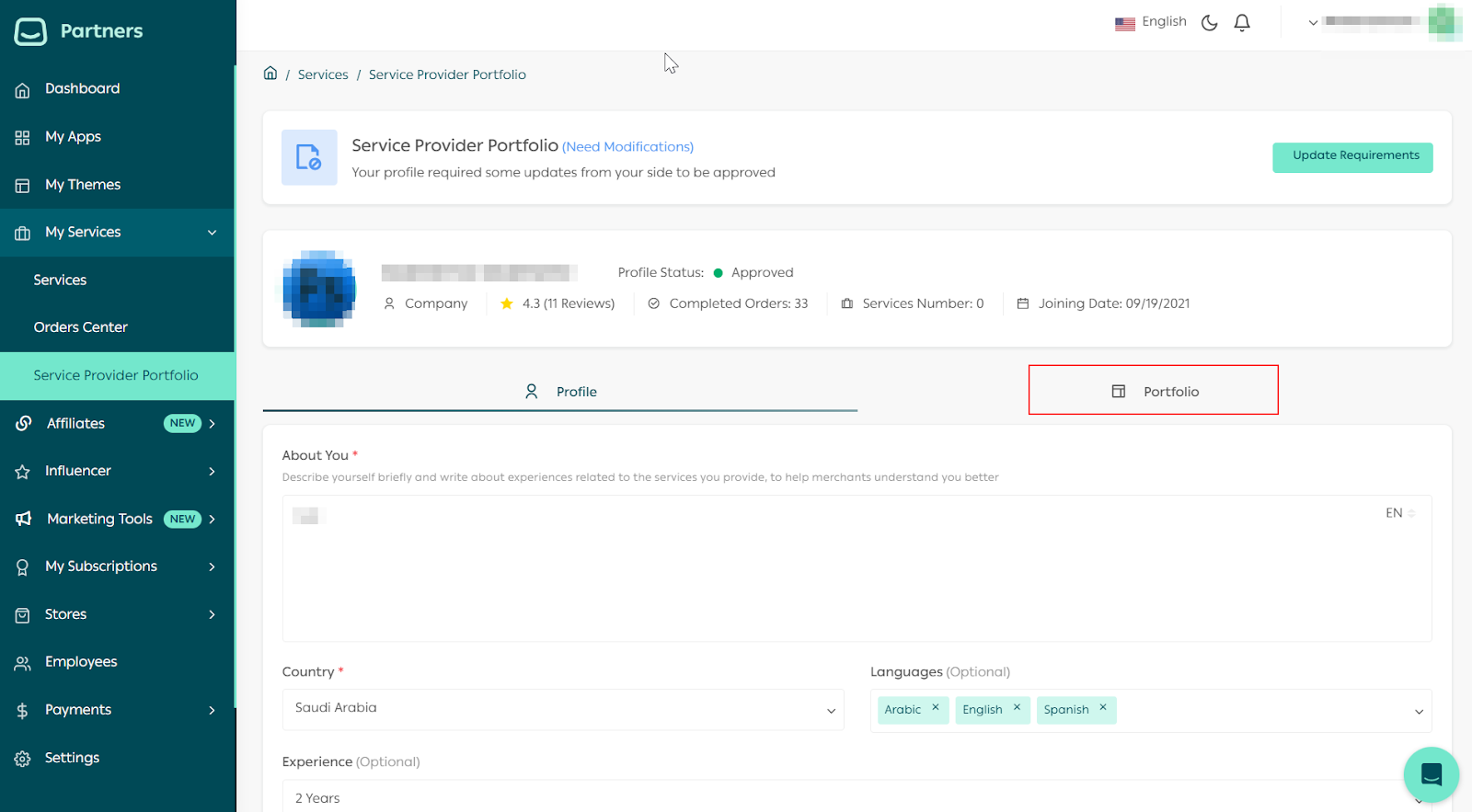The height and width of the screenshot is (812, 1472).
Task: Toggle dark mode moon icon
Action: click(1209, 23)
